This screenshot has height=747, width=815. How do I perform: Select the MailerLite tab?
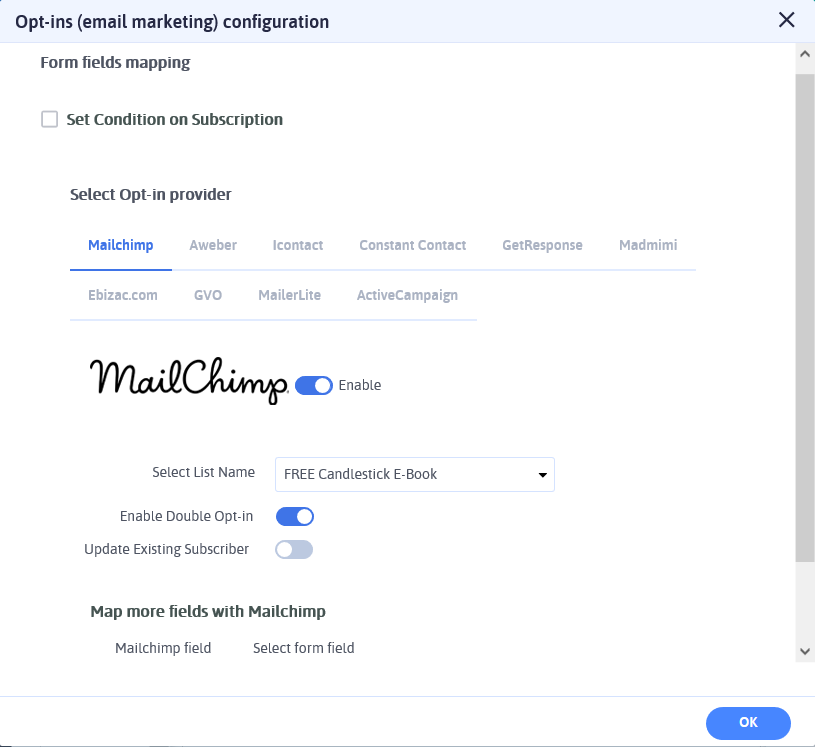tap(289, 295)
